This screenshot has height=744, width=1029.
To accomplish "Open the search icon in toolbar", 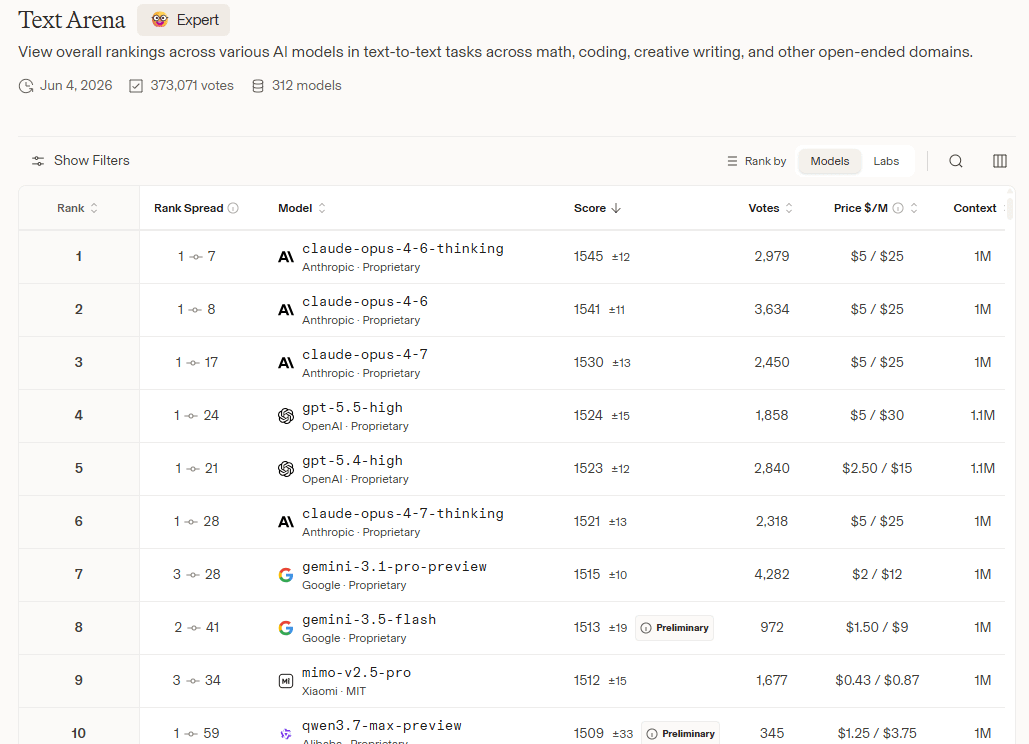I will pyautogui.click(x=956, y=161).
